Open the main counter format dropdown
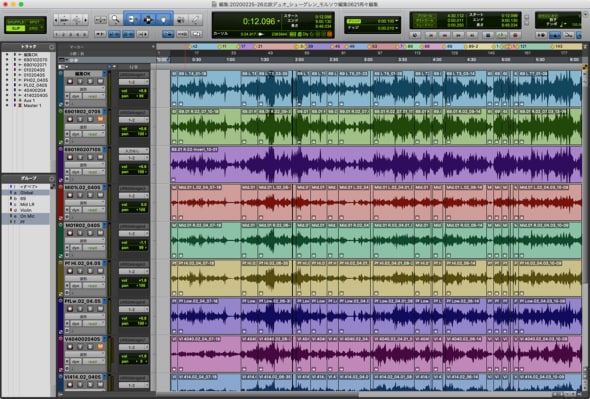 click(278, 21)
